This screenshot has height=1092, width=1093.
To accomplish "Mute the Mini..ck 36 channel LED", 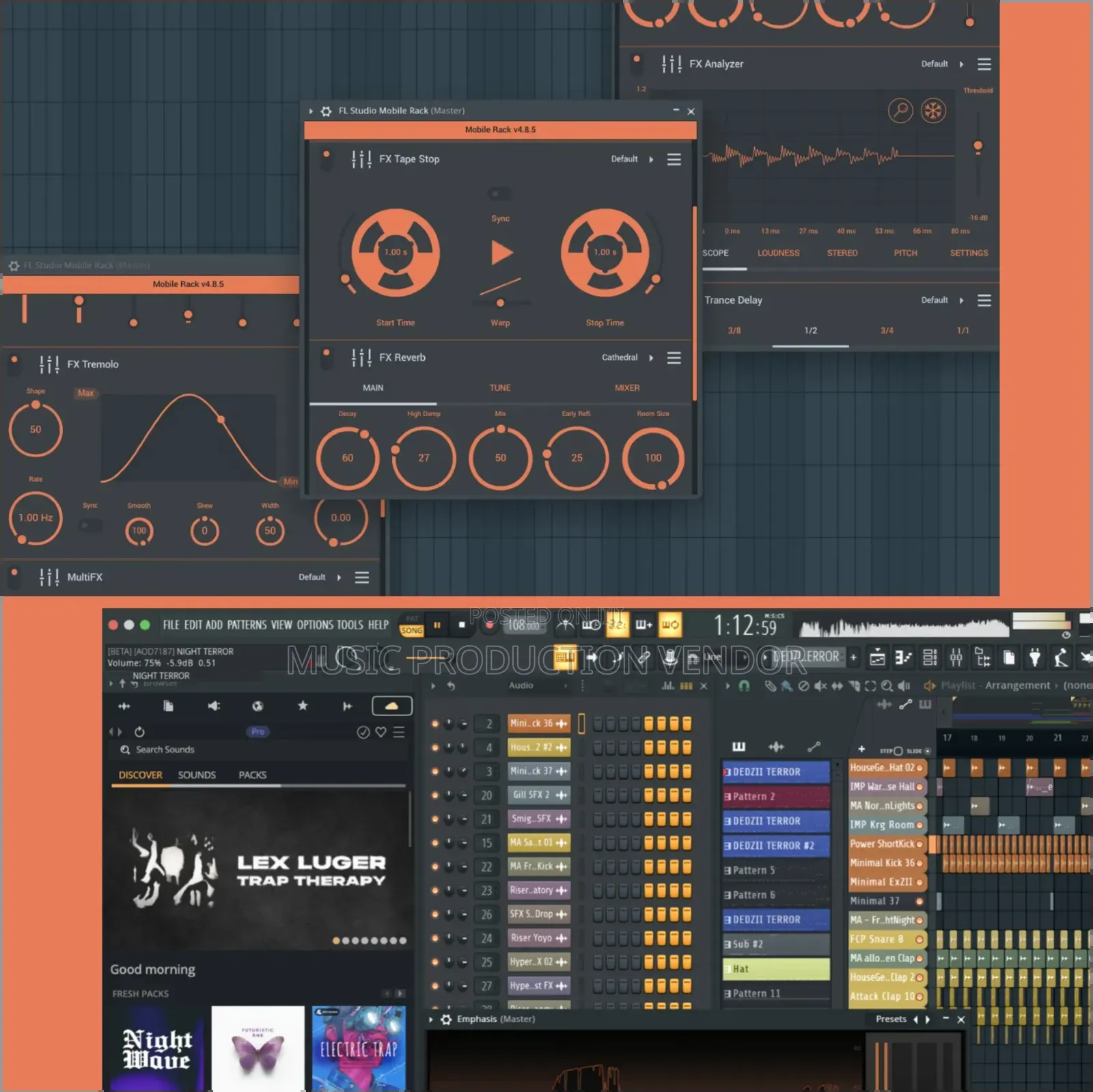I will click(x=435, y=724).
